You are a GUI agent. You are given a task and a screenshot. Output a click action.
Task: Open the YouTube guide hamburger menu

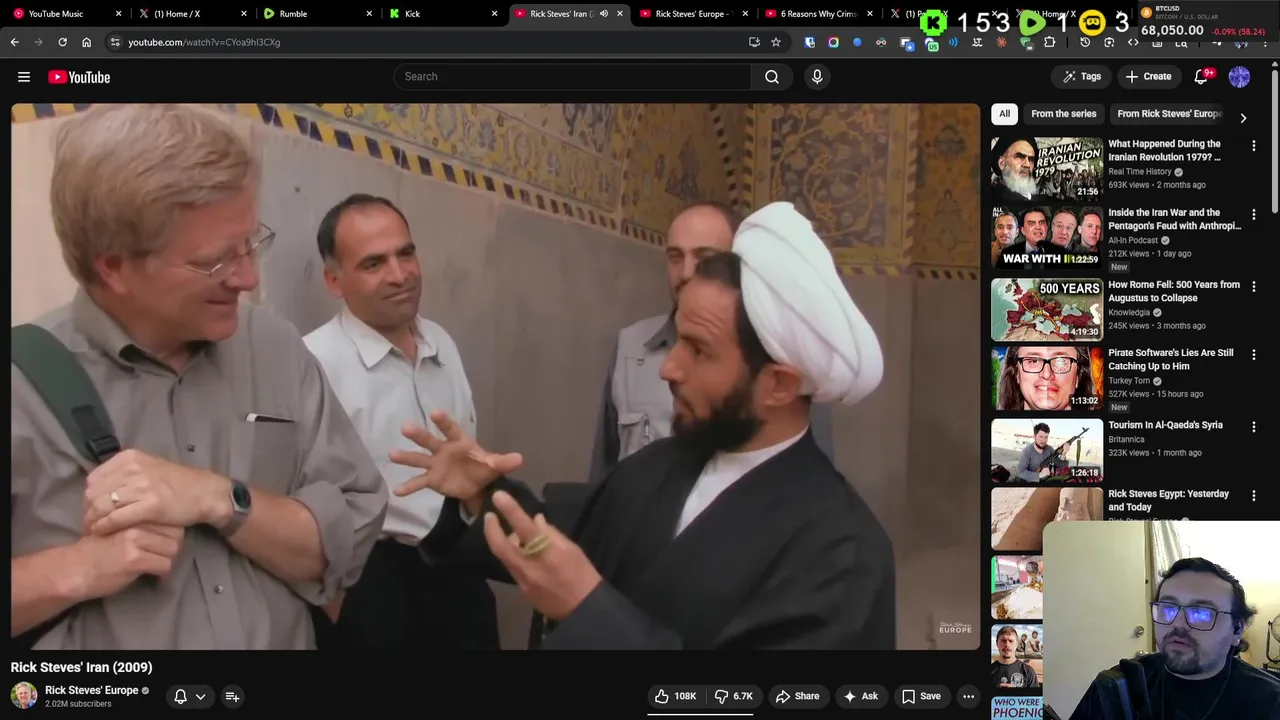coord(24,77)
